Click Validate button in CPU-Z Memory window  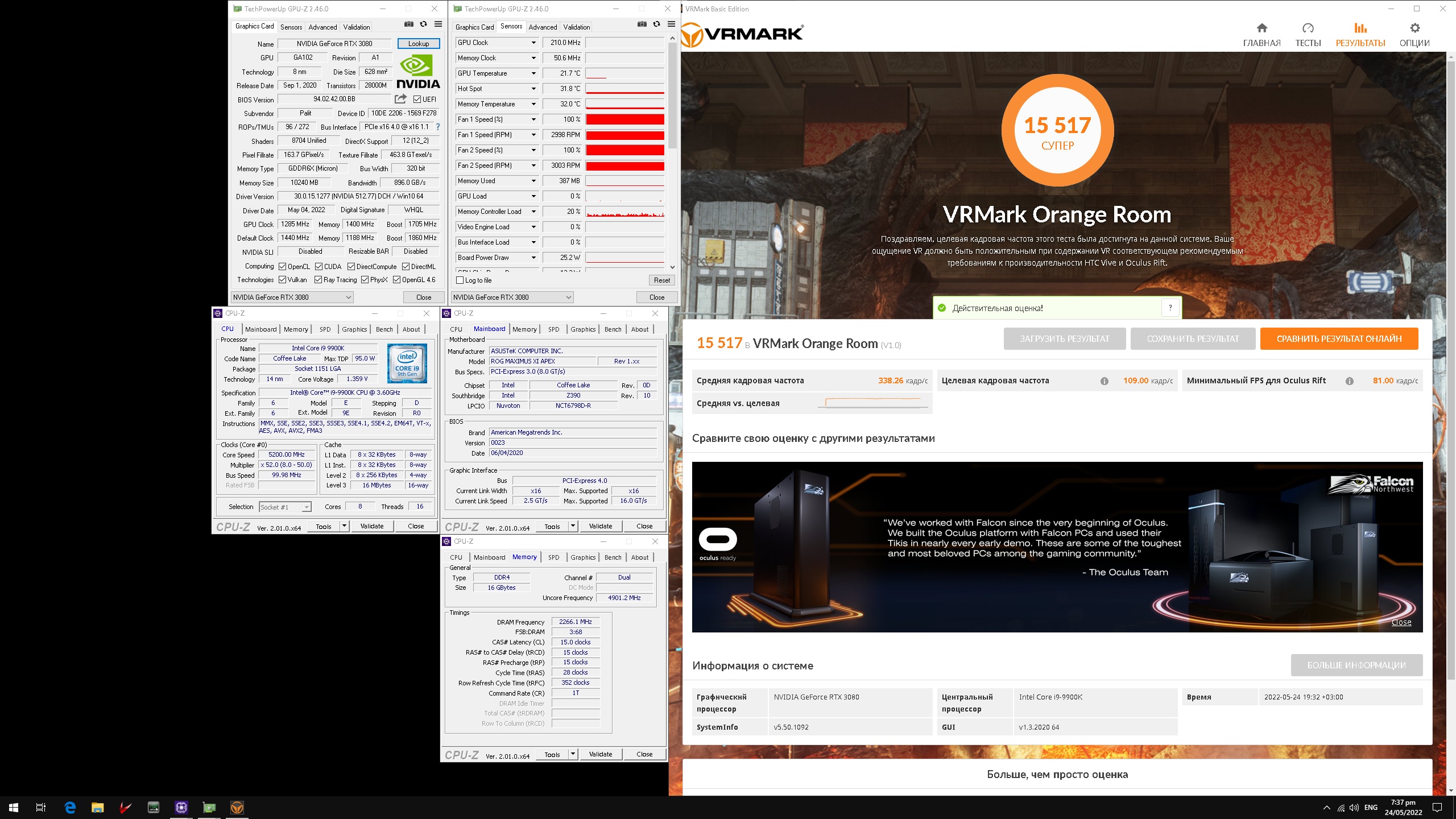click(601, 754)
